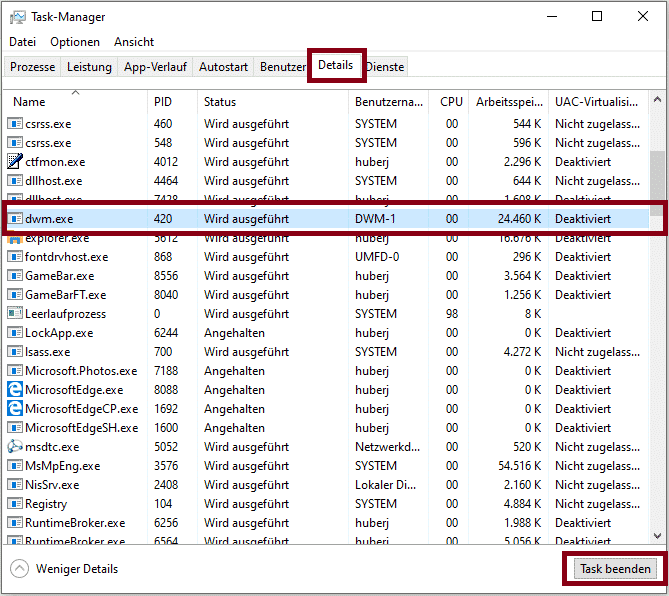Sort by the Status column header
This screenshot has width=669, height=596.
pyautogui.click(x=273, y=102)
